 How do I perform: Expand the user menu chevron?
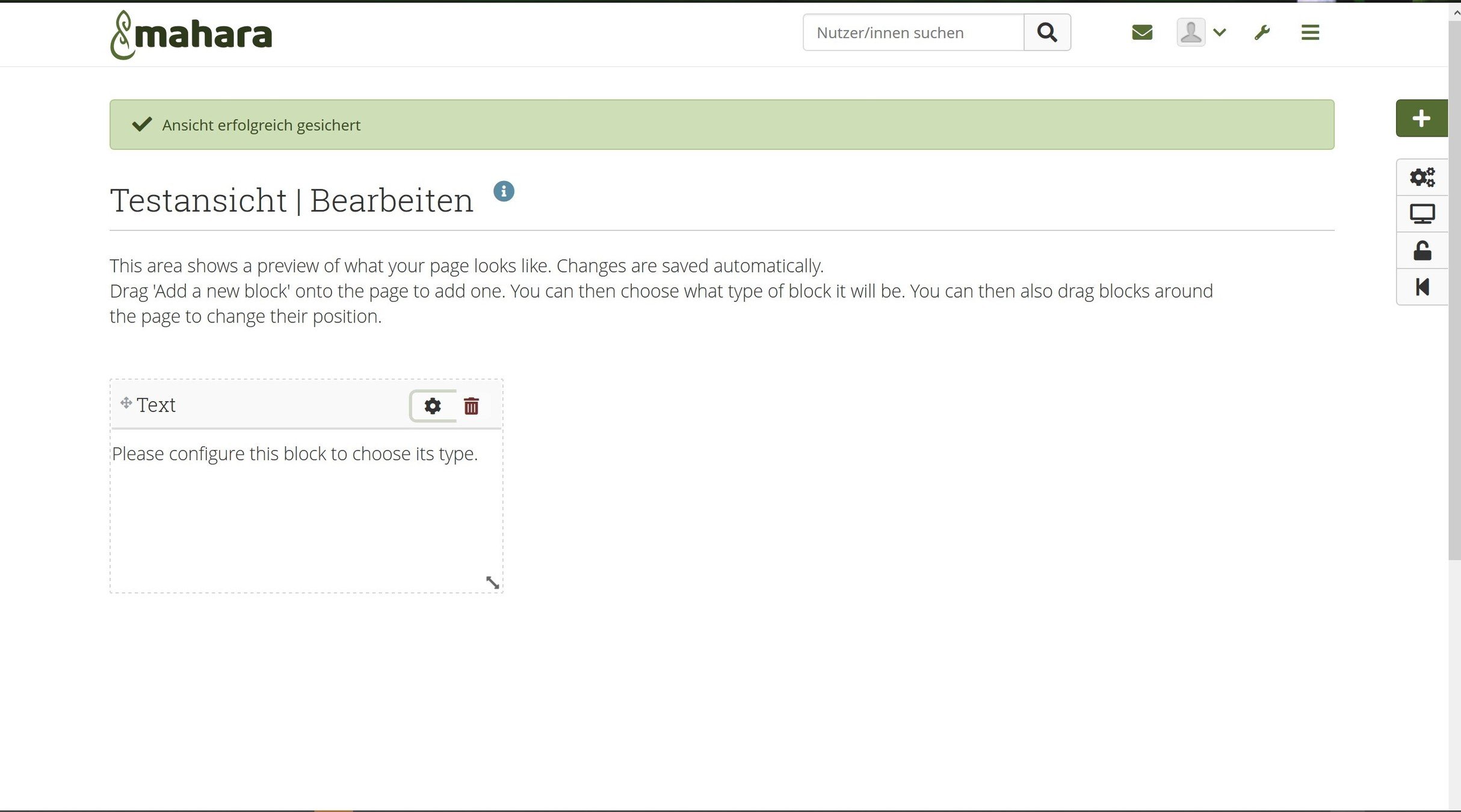[1220, 32]
